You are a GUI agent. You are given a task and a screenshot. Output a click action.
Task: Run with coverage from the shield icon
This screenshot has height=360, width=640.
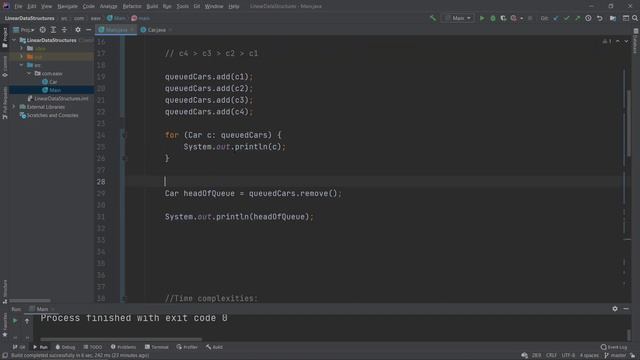pos(503,18)
